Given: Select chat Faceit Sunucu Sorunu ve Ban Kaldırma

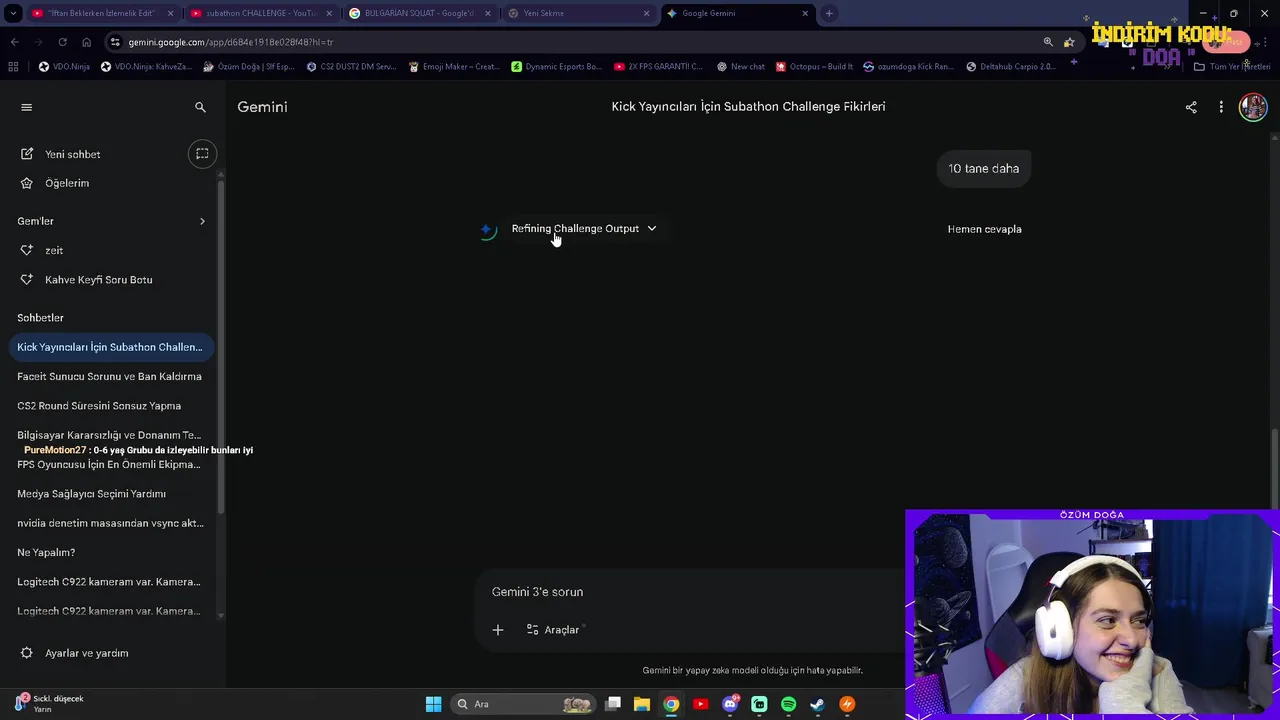Looking at the screenshot, I should (x=109, y=377).
